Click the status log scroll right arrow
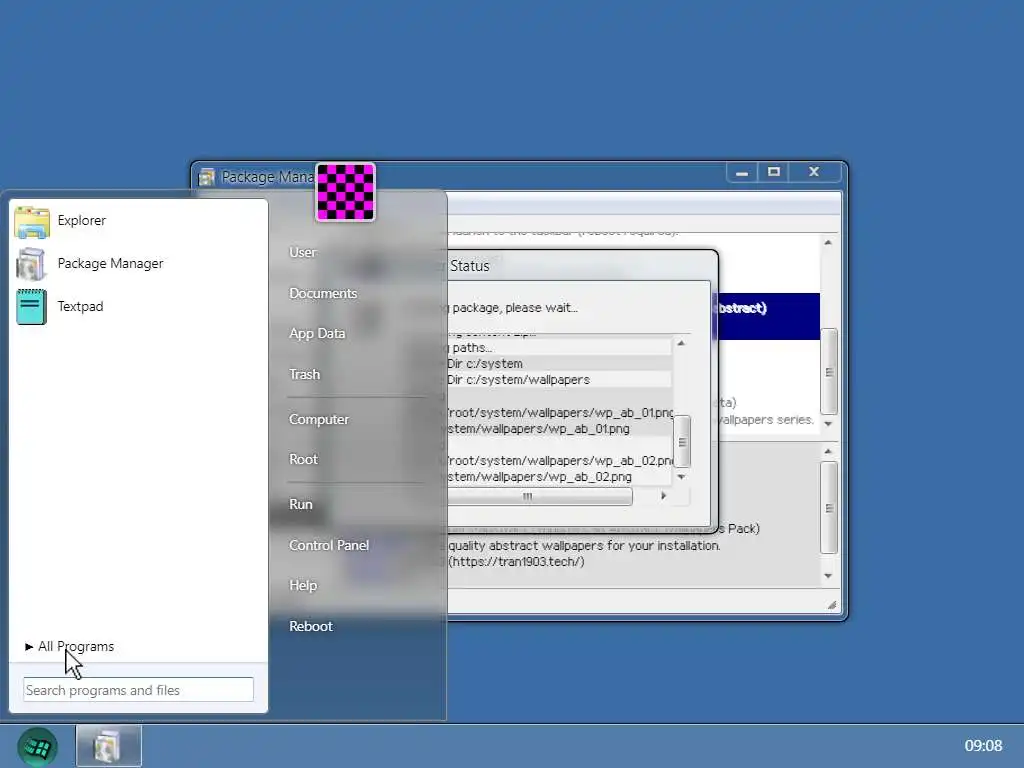This screenshot has width=1024, height=768. [x=663, y=496]
